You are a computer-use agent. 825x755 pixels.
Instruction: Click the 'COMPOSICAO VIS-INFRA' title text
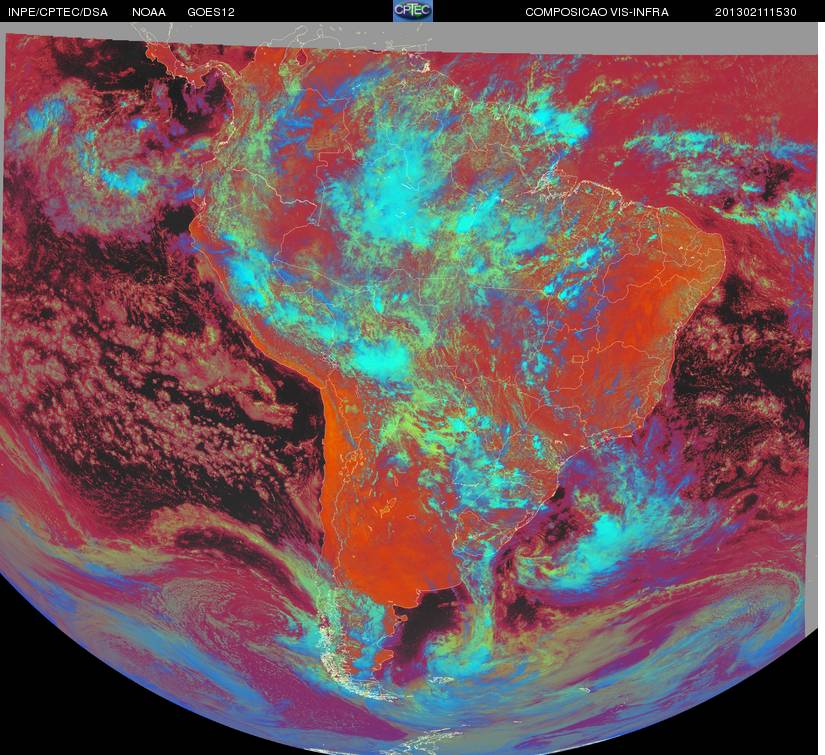(597, 12)
